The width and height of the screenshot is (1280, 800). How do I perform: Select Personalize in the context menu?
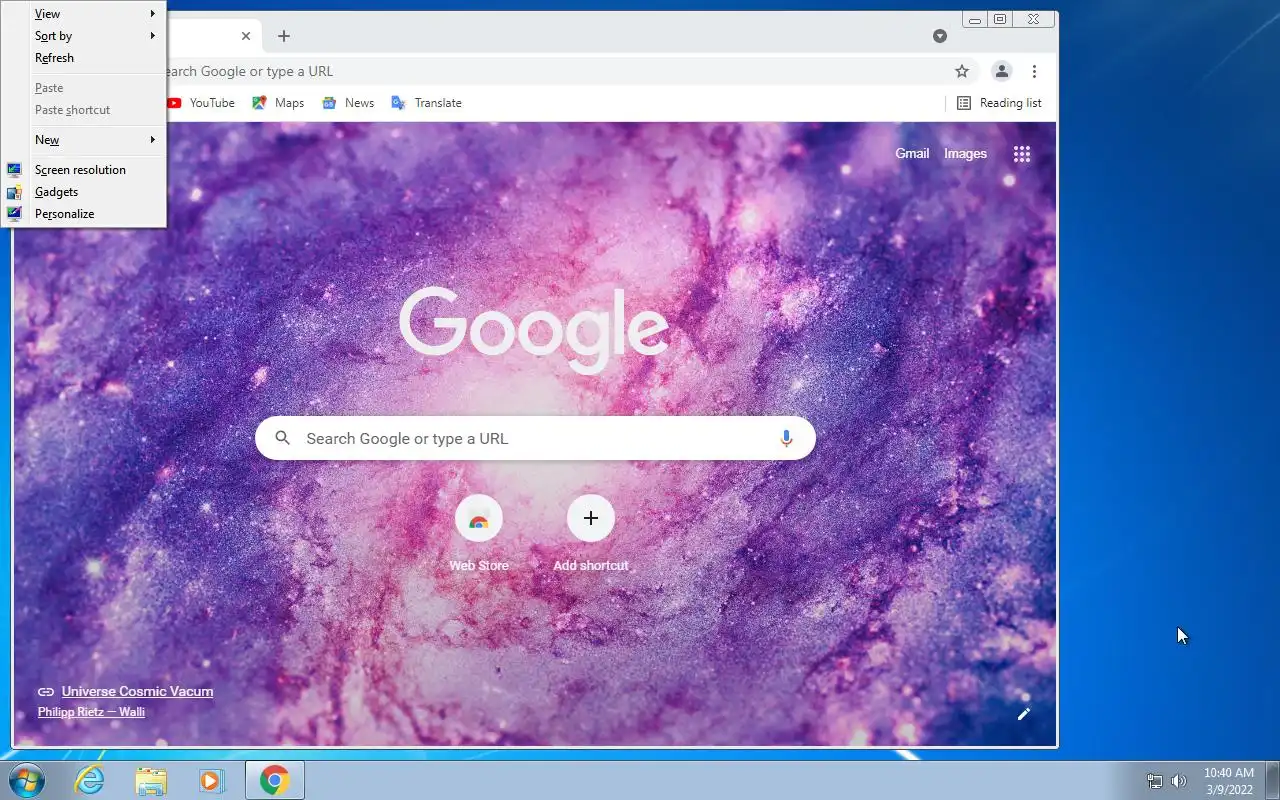83,214
